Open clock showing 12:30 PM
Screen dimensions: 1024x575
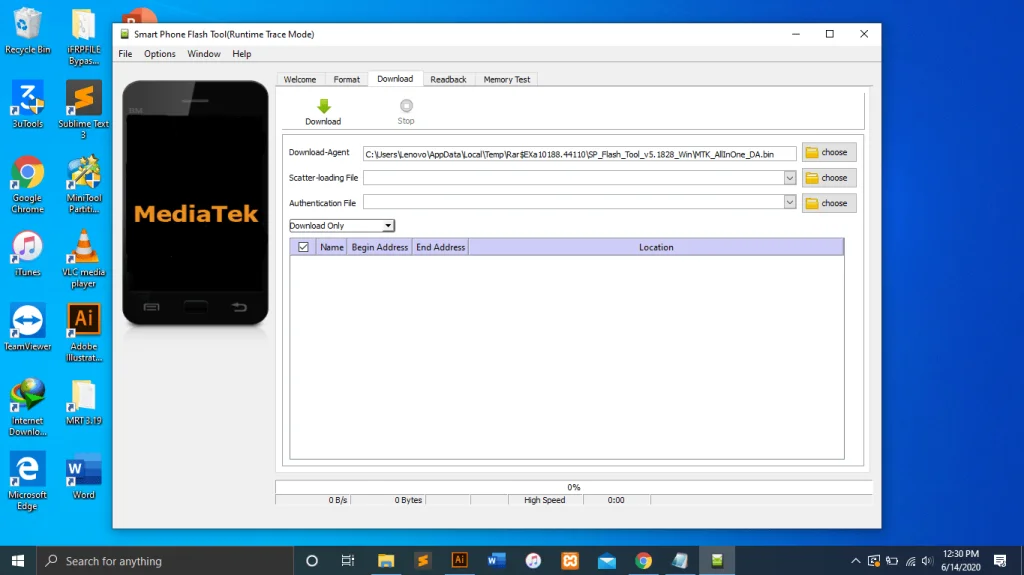coord(961,561)
